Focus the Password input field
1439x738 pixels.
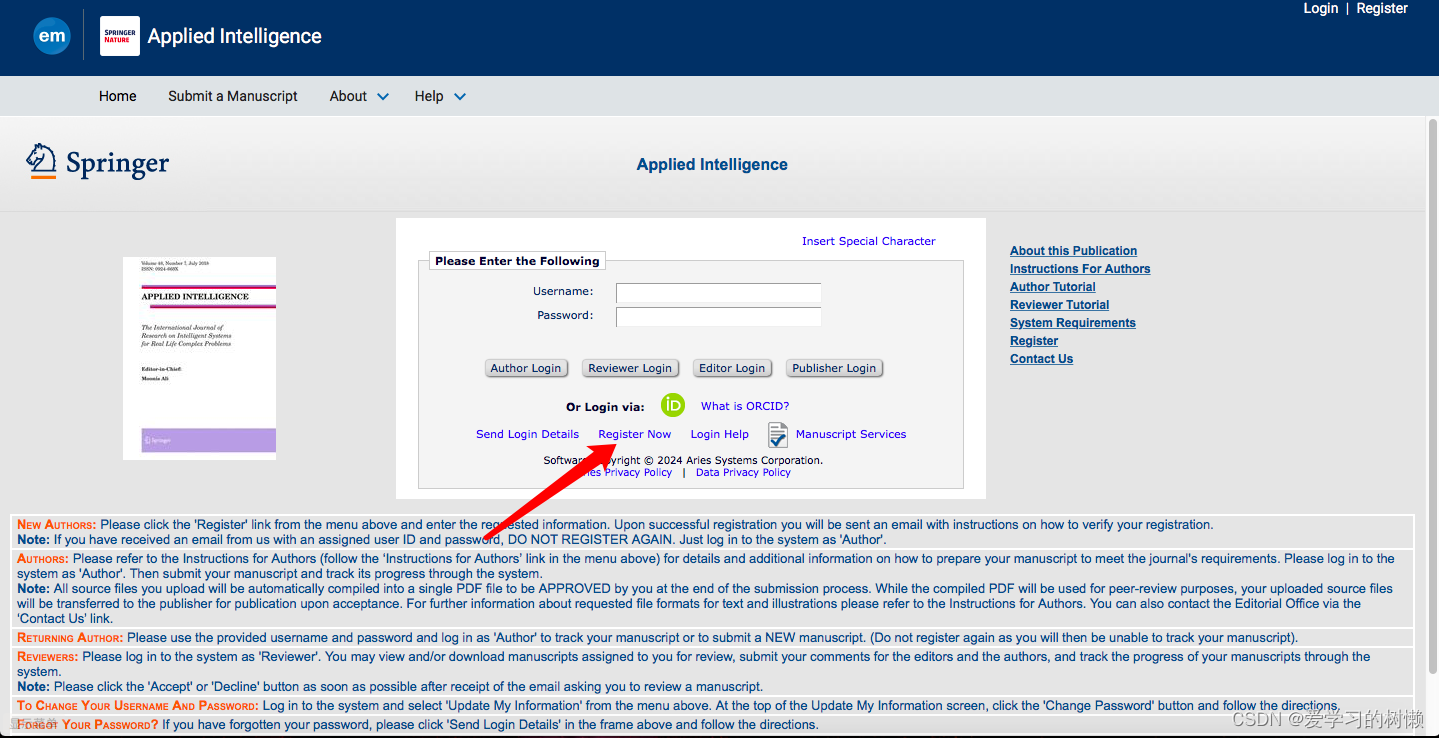pos(718,317)
